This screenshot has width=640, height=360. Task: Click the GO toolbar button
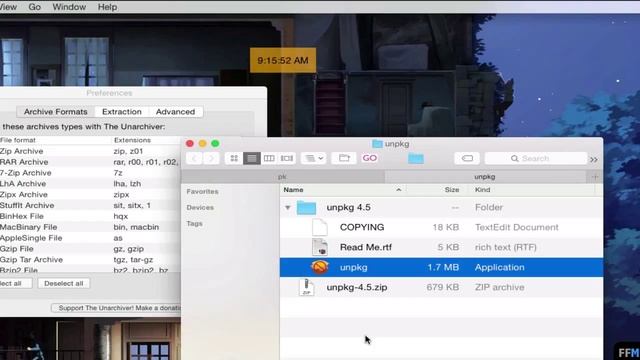[x=369, y=158]
